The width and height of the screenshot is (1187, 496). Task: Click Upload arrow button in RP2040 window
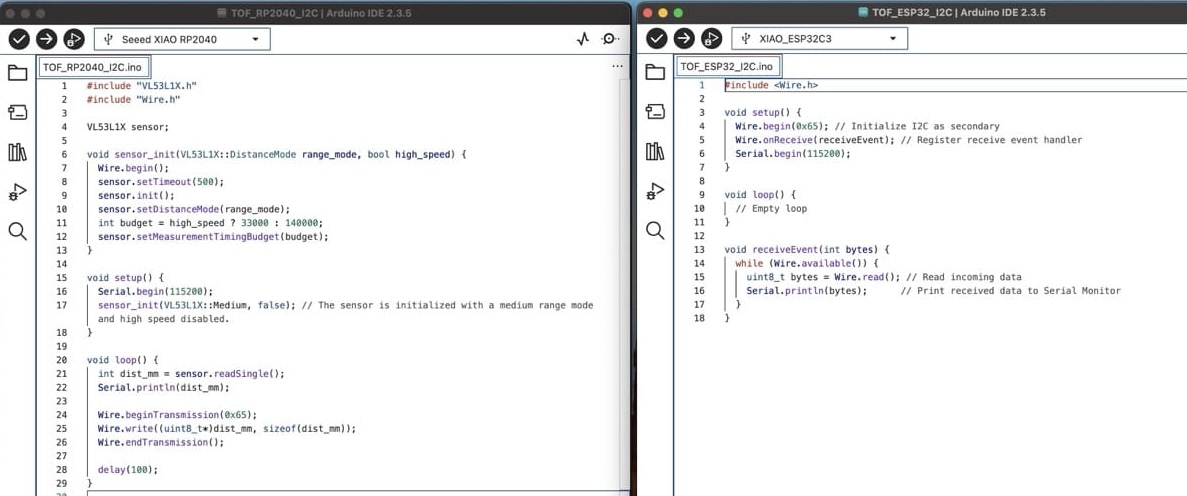pos(46,39)
